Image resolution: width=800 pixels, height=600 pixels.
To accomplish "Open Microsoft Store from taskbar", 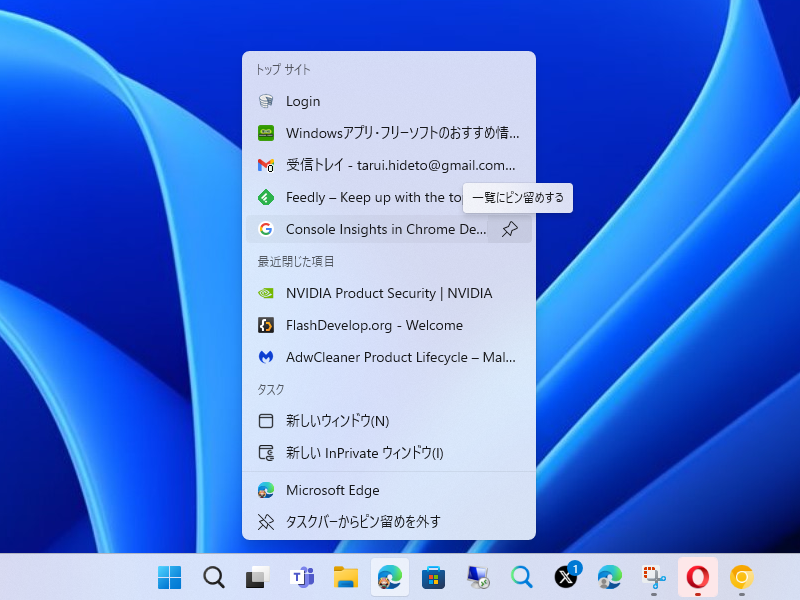I will click(434, 577).
